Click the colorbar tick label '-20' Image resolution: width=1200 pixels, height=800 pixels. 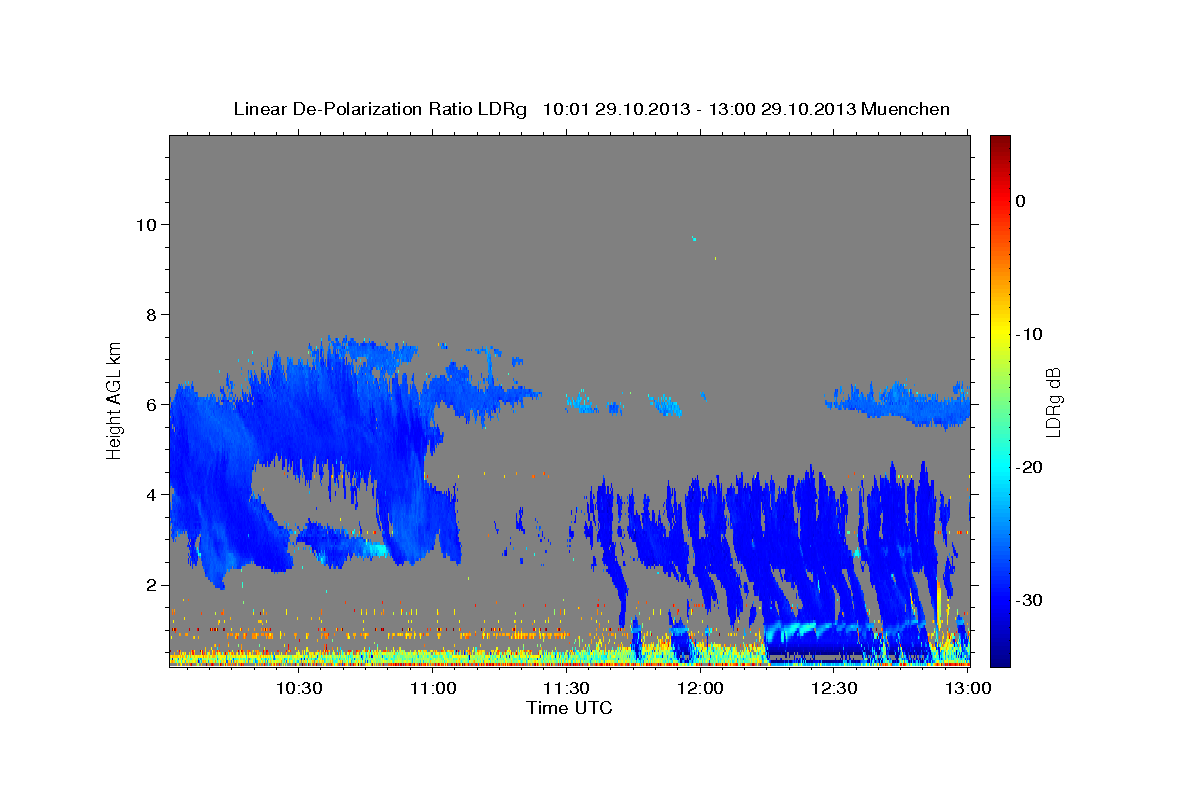(1030, 467)
